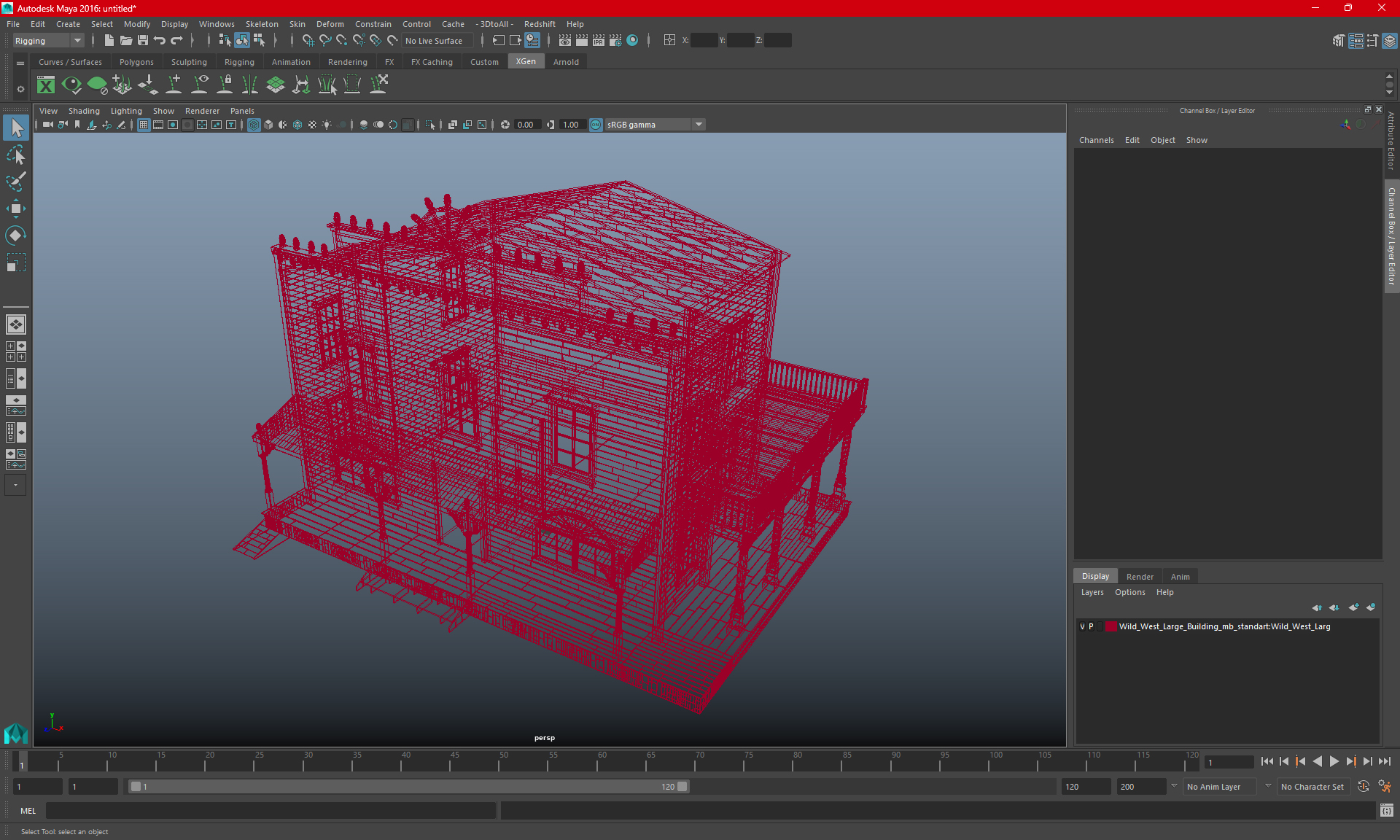Click the Undo arrow icon

coord(160,41)
